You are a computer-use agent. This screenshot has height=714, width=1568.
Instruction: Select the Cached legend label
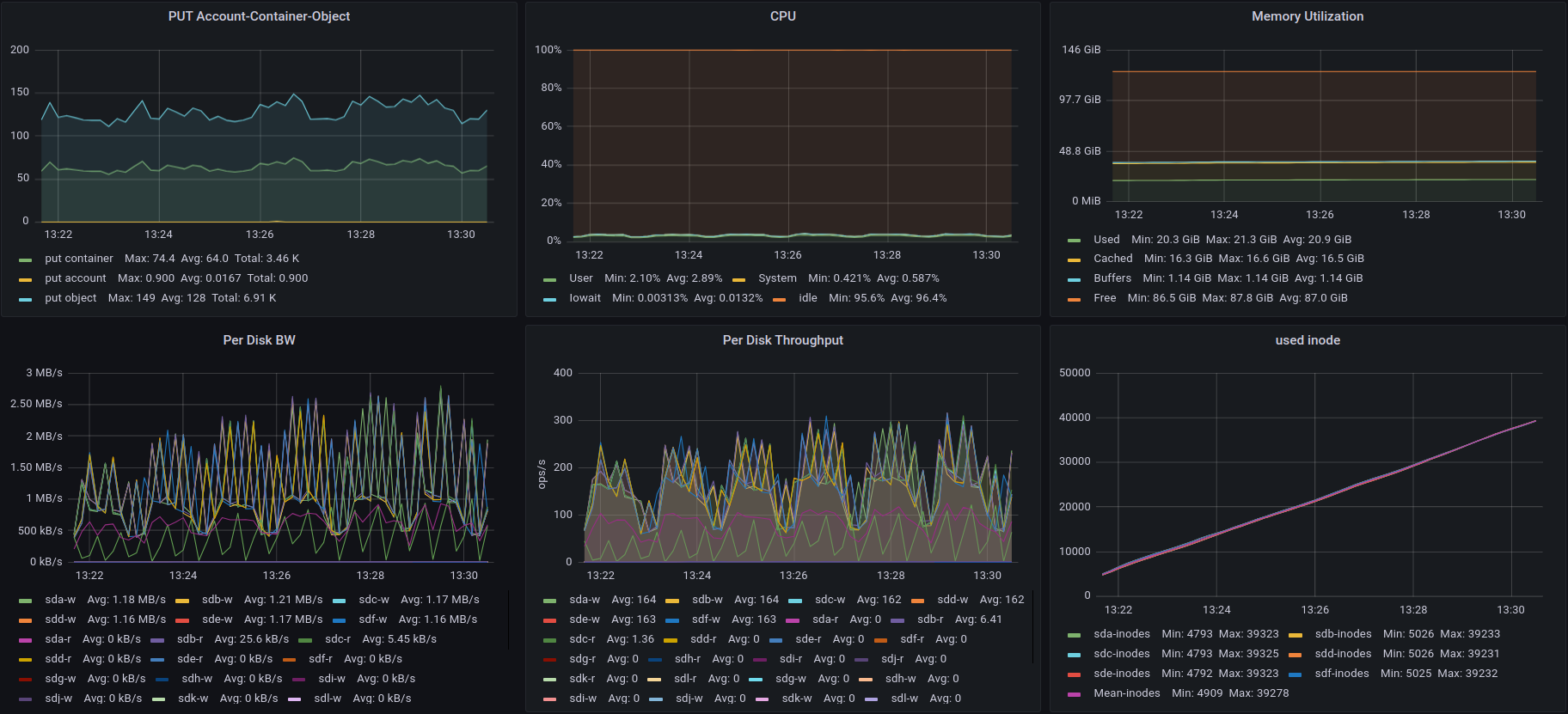click(1112, 259)
